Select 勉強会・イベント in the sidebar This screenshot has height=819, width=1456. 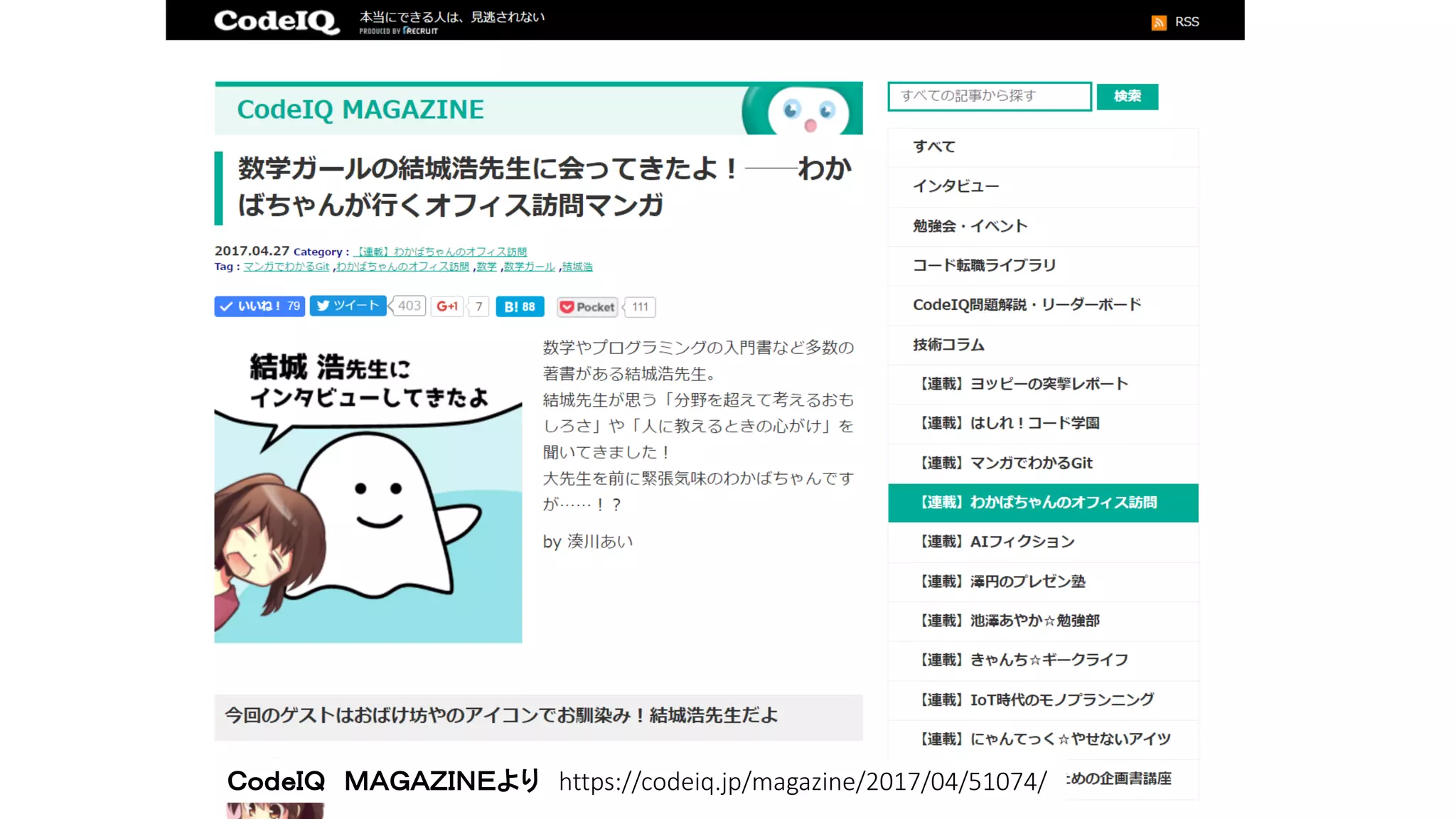1043,226
